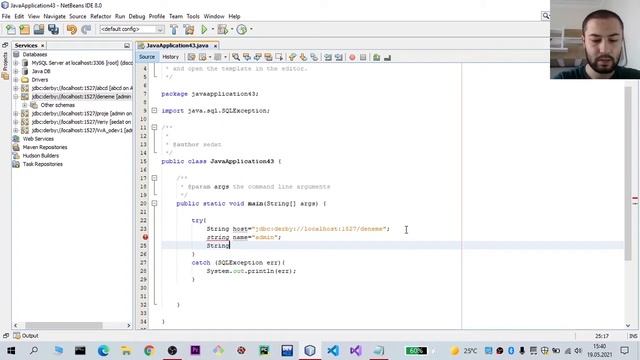Open Run Project dropdown arrow
The width and height of the screenshot is (640, 360).
[x=212, y=29]
